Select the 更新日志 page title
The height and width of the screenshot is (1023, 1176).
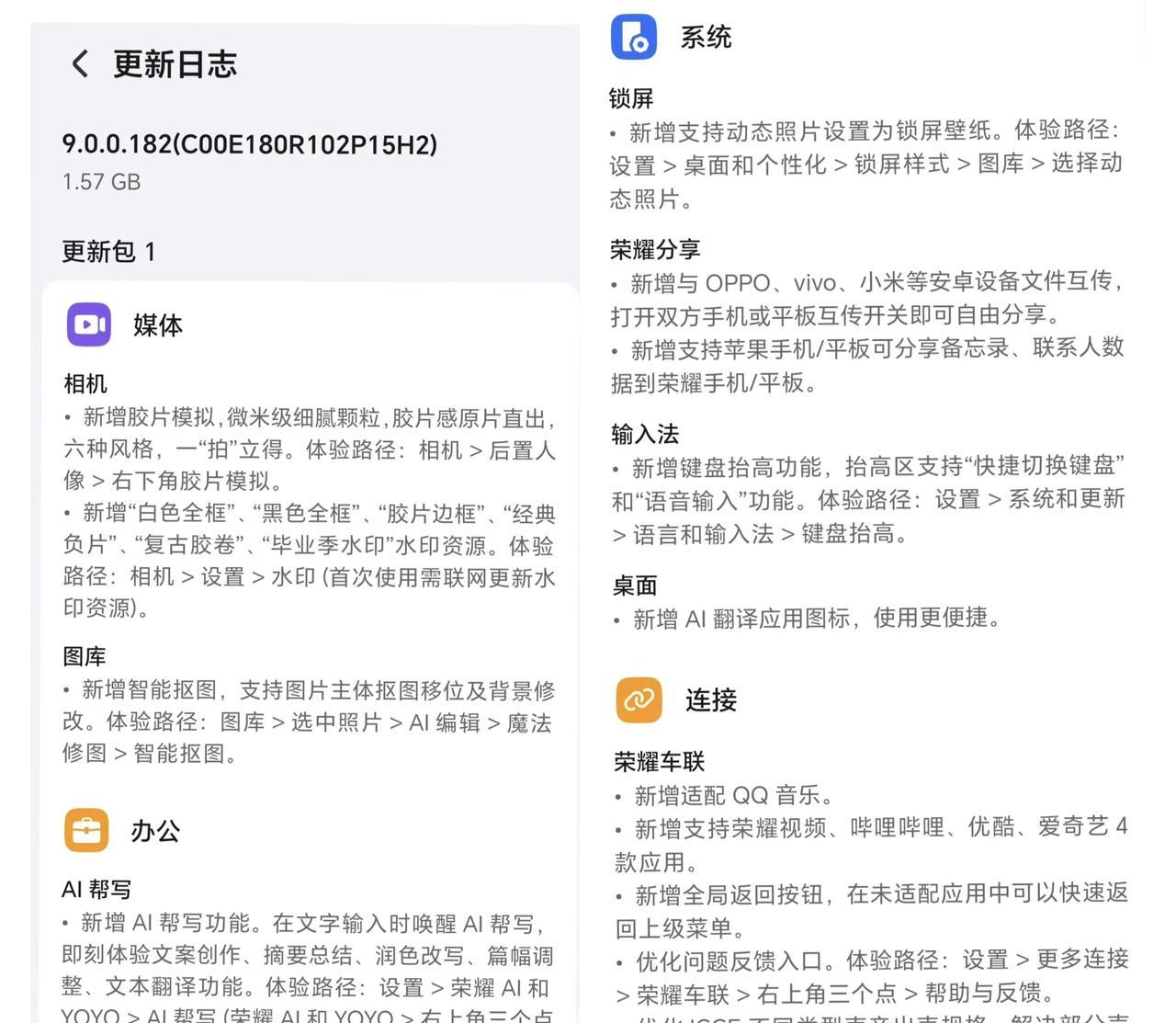coord(175,64)
